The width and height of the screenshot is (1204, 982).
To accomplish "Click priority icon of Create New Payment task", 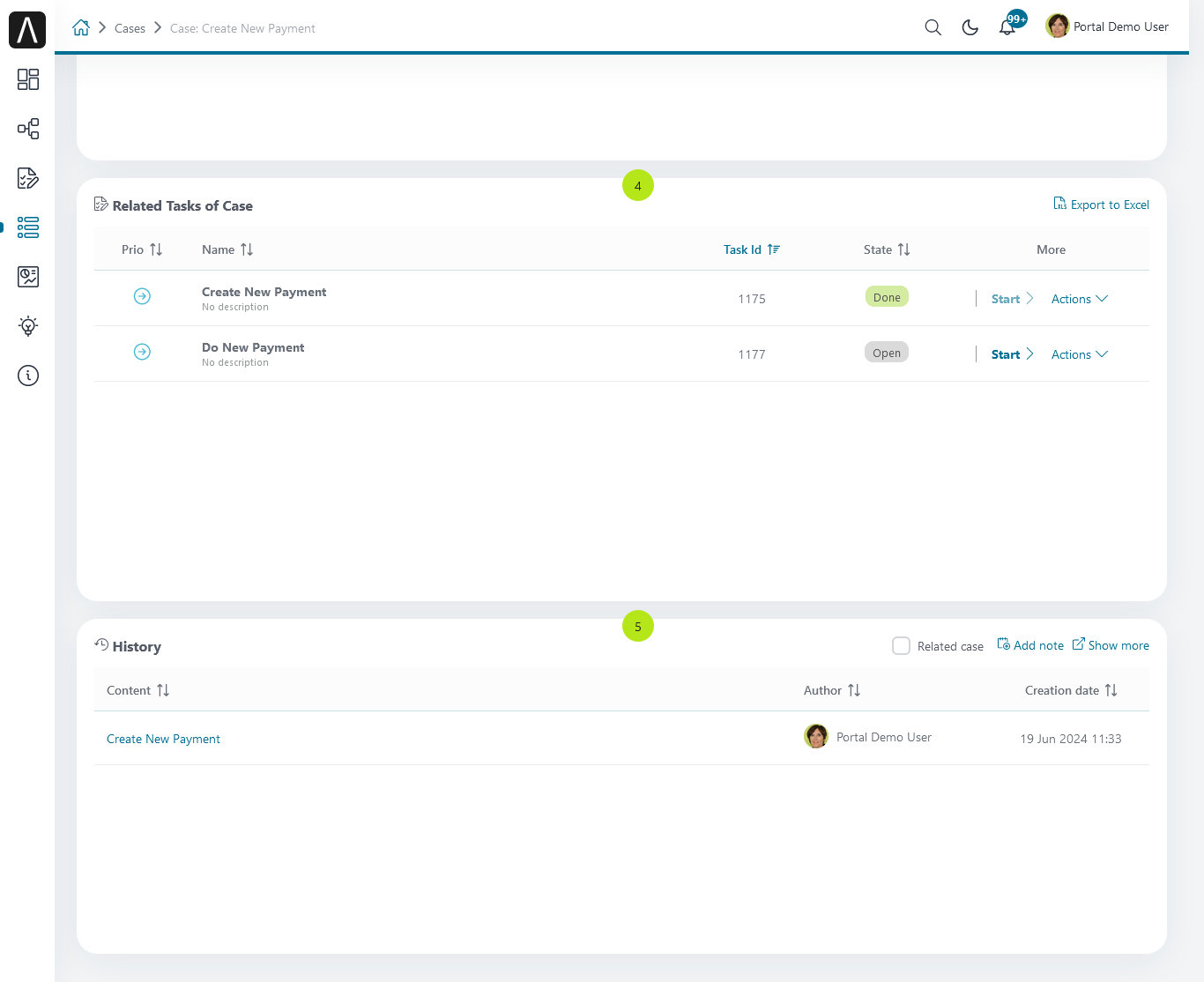I will [x=142, y=296].
